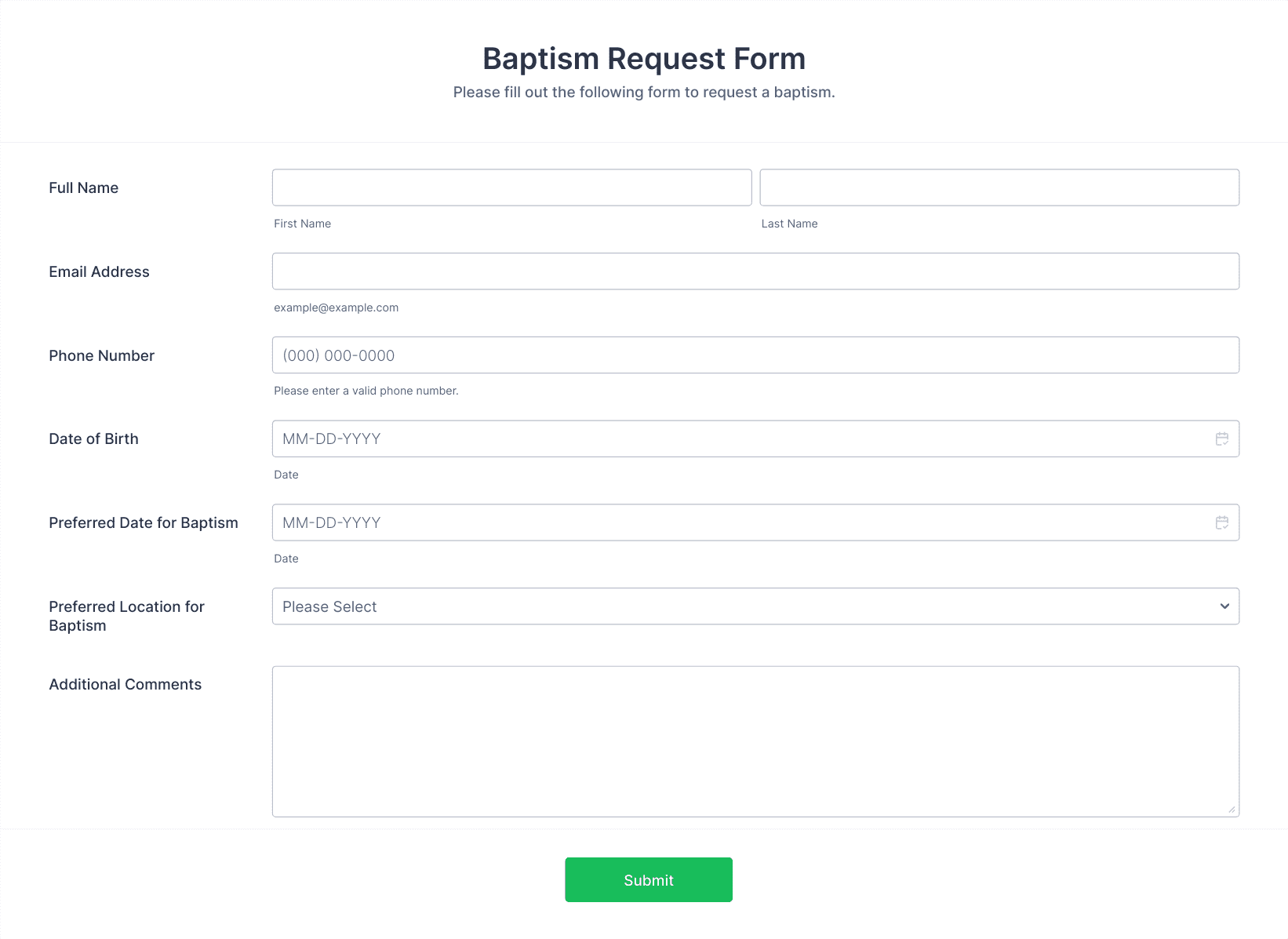The image size is (1288, 939).
Task: Click the Preferred Location for Baptism label
Action: point(126,616)
